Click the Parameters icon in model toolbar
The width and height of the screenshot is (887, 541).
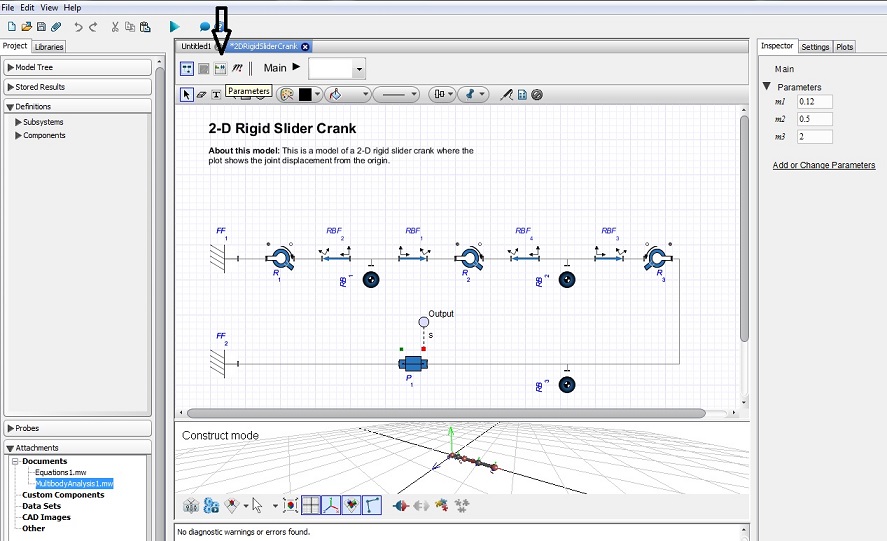point(220,68)
